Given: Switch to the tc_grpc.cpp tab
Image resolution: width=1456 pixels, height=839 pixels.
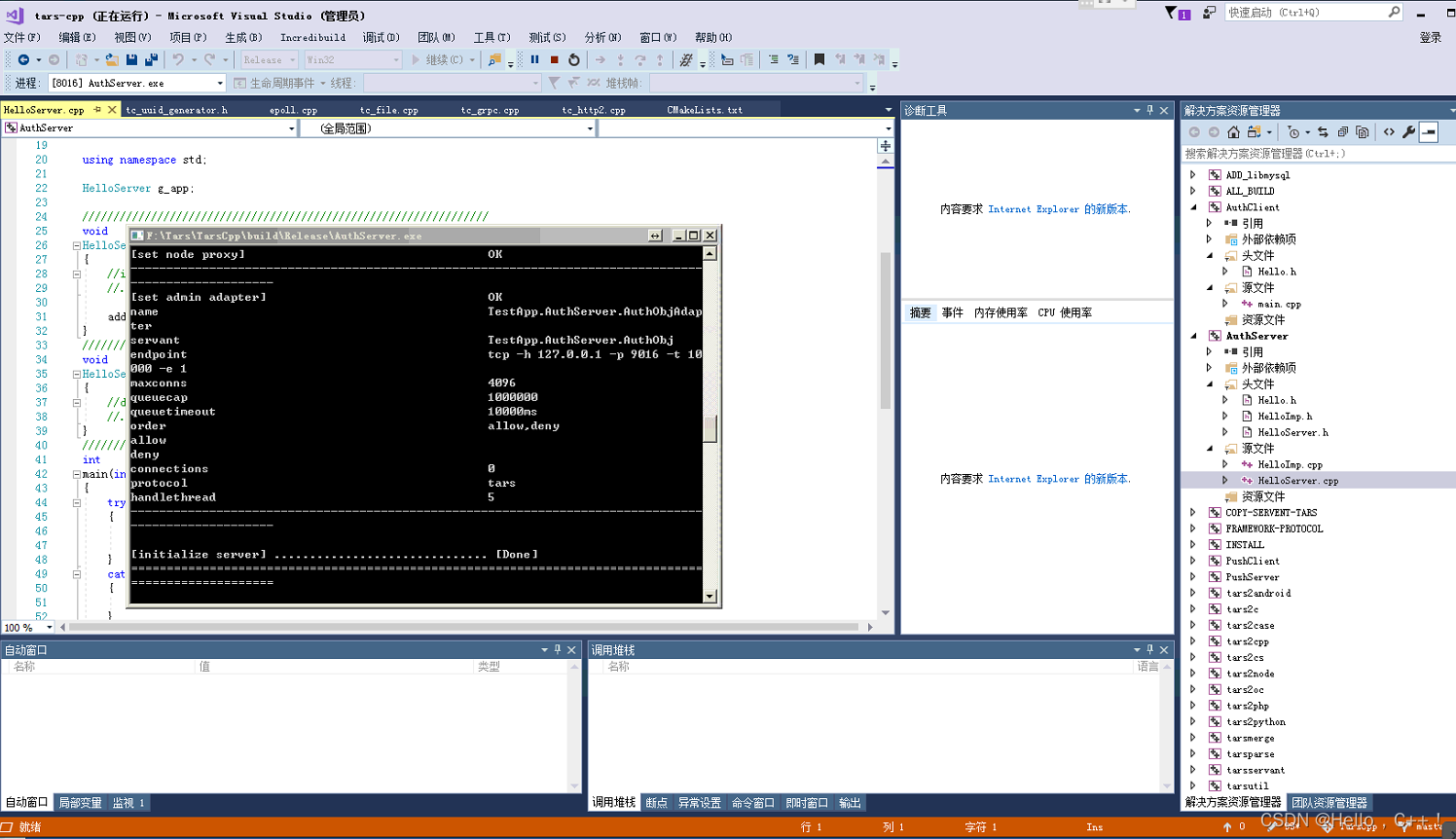Looking at the screenshot, I should click(x=490, y=110).
